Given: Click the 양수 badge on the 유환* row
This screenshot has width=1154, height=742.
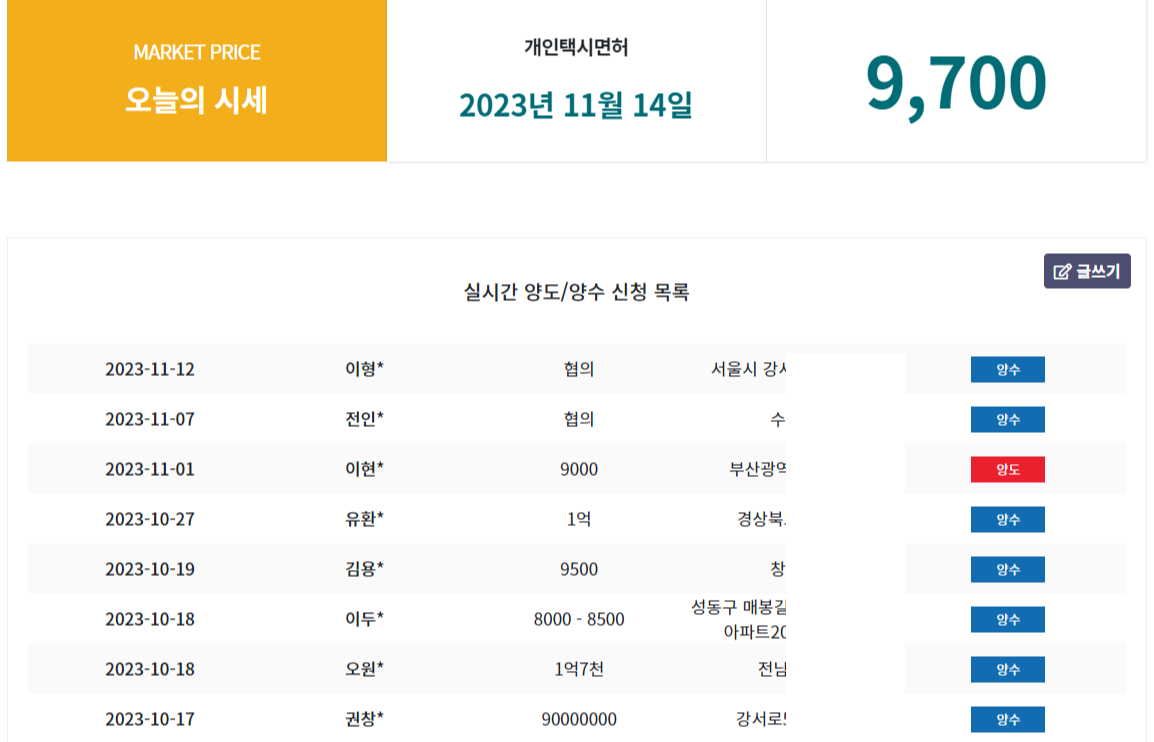Looking at the screenshot, I should pos(1007,519).
